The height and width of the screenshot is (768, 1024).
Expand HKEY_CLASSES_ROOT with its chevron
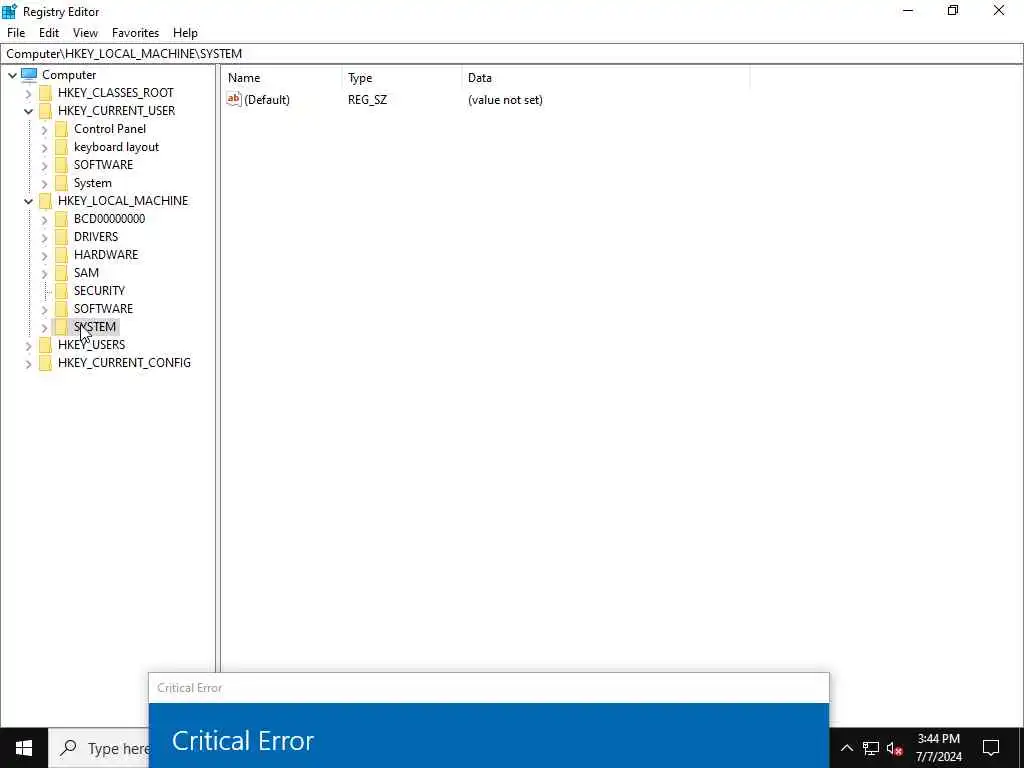coord(28,93)
